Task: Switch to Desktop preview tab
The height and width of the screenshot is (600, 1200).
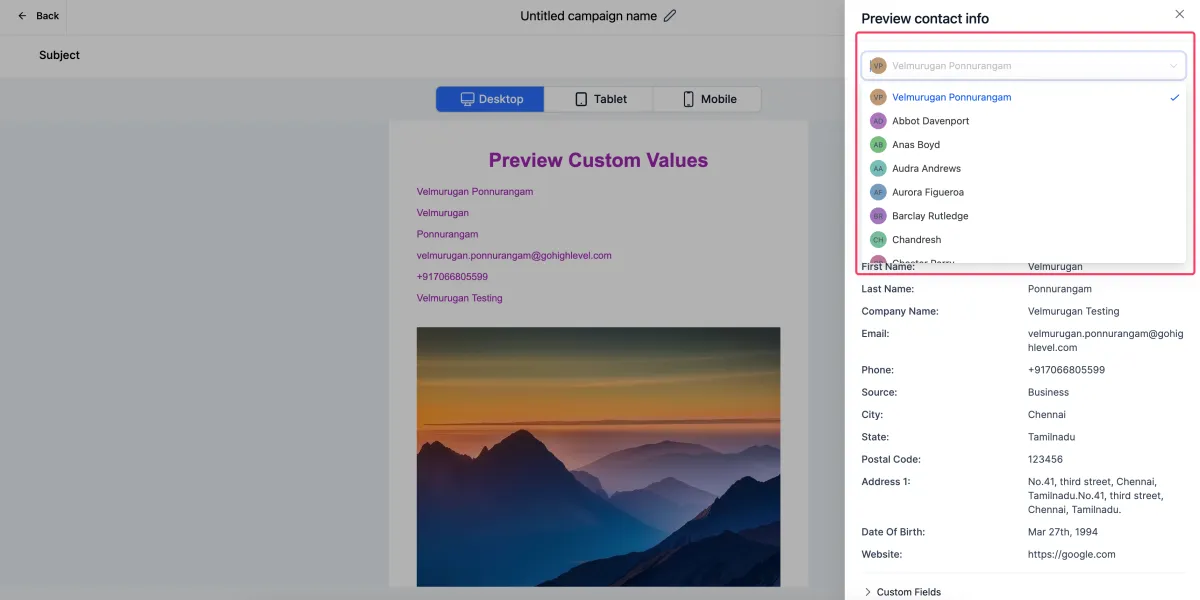Action: 490,99
